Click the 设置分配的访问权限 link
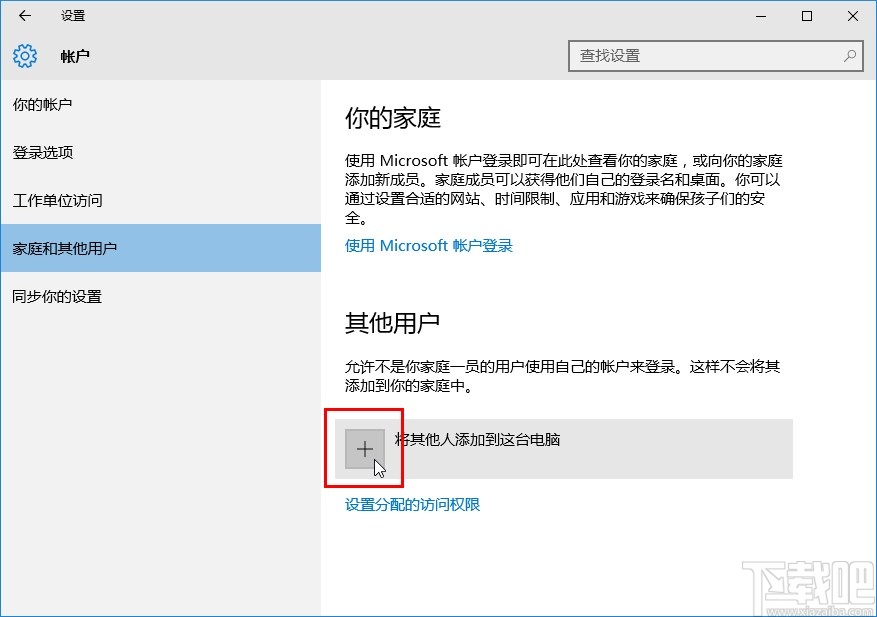This screenshot has width=877, height=617. pos(414,504)
